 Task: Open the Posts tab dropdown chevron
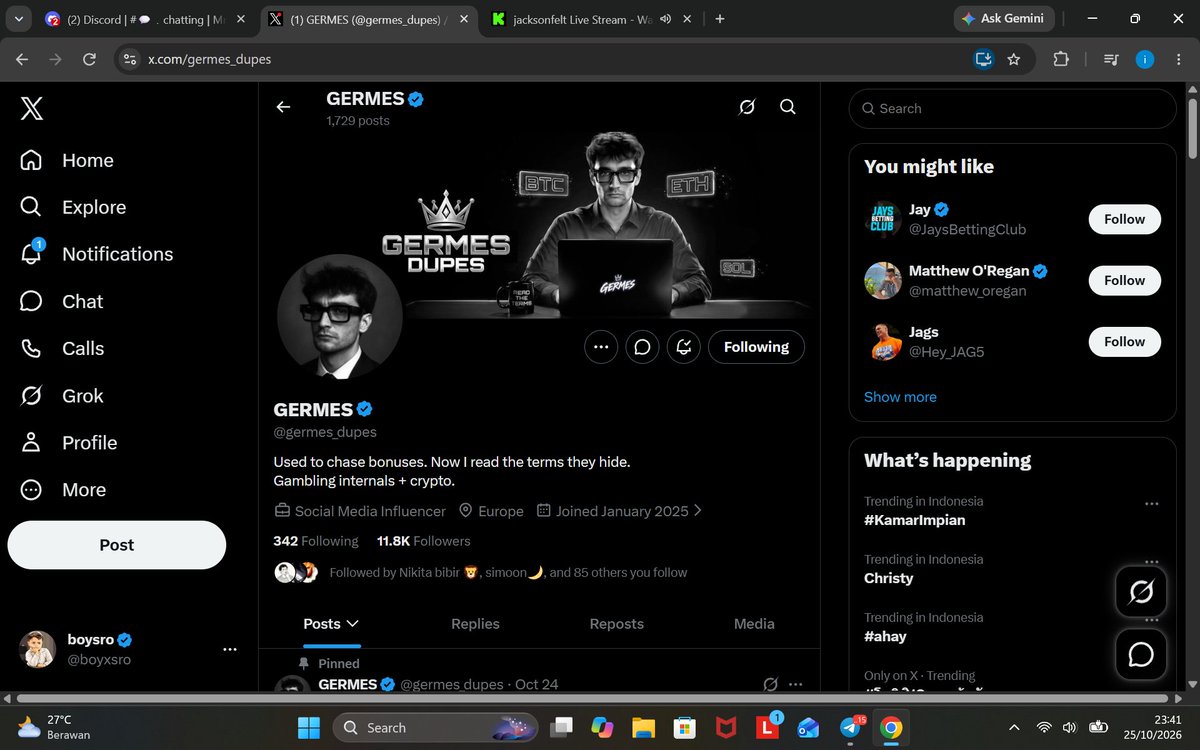click(352, 623)
